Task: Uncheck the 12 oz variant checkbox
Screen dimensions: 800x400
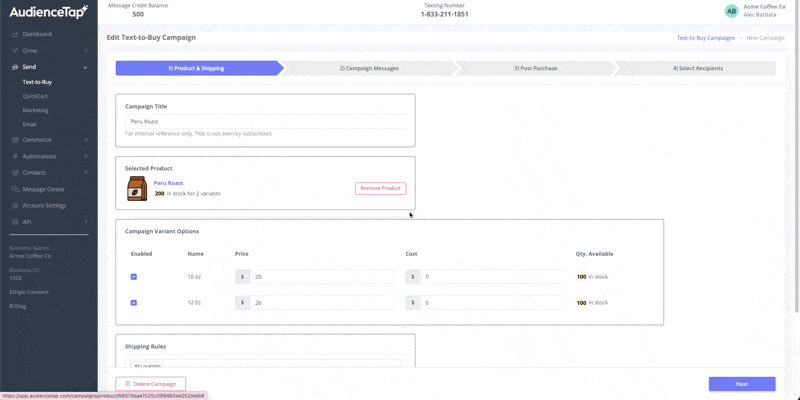Action: (x=134, y=302)
